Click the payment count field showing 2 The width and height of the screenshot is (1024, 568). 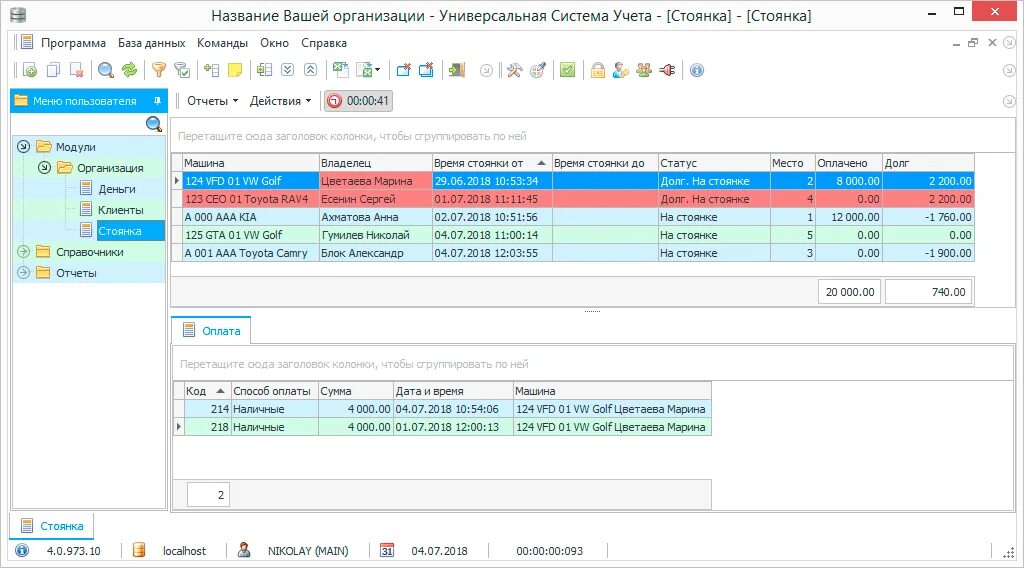click(208, 495)
